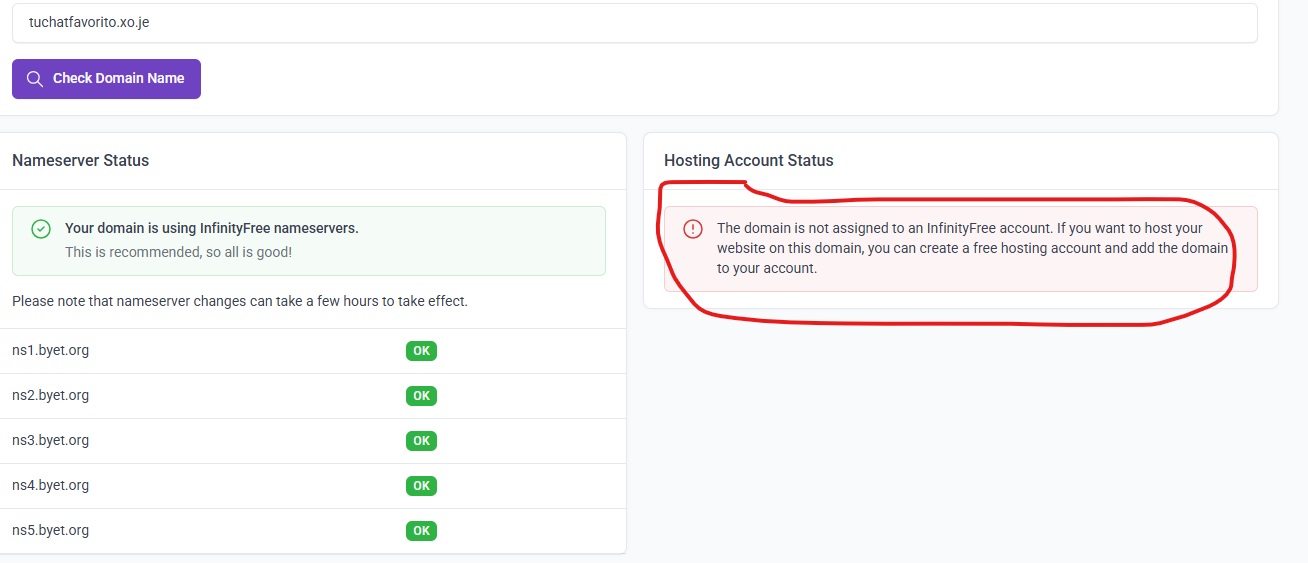The width and height of the screenshot is (1308, 563).
Task: Click OK badge for ns4.byet.org
Action: pyautogui.click(x=421, y=486)
